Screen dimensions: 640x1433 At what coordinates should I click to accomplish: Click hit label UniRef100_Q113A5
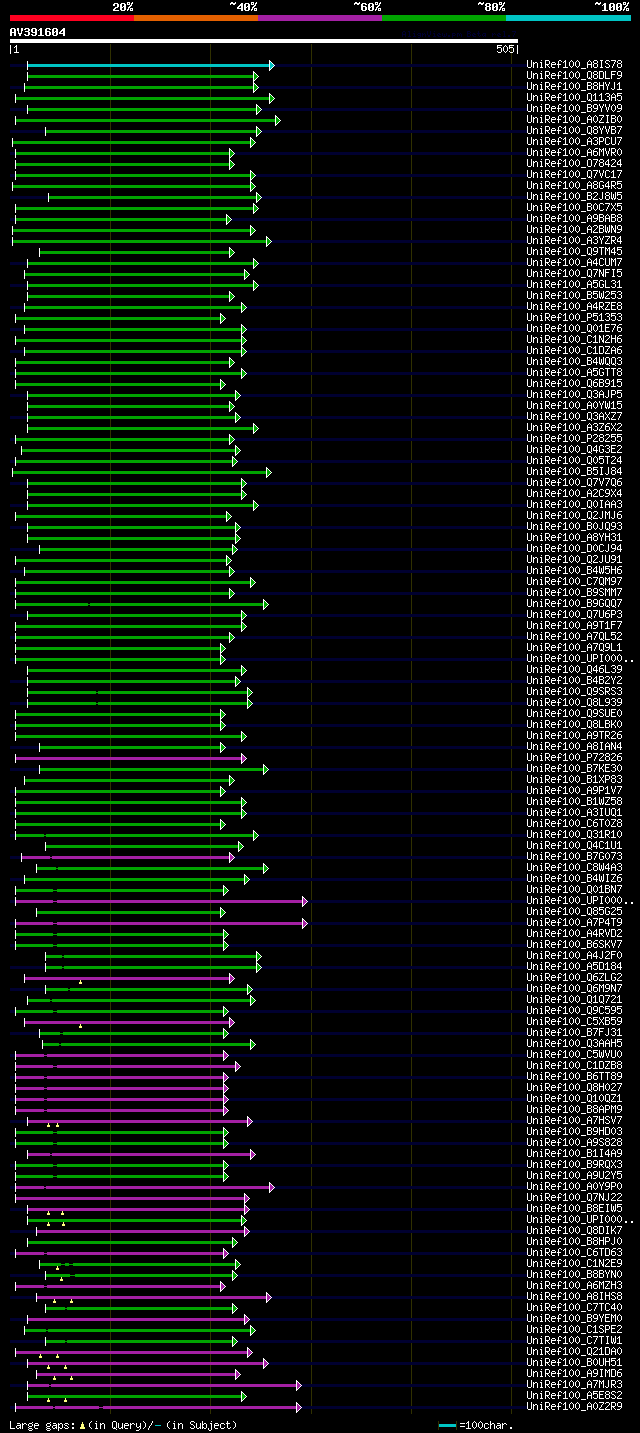574,98
